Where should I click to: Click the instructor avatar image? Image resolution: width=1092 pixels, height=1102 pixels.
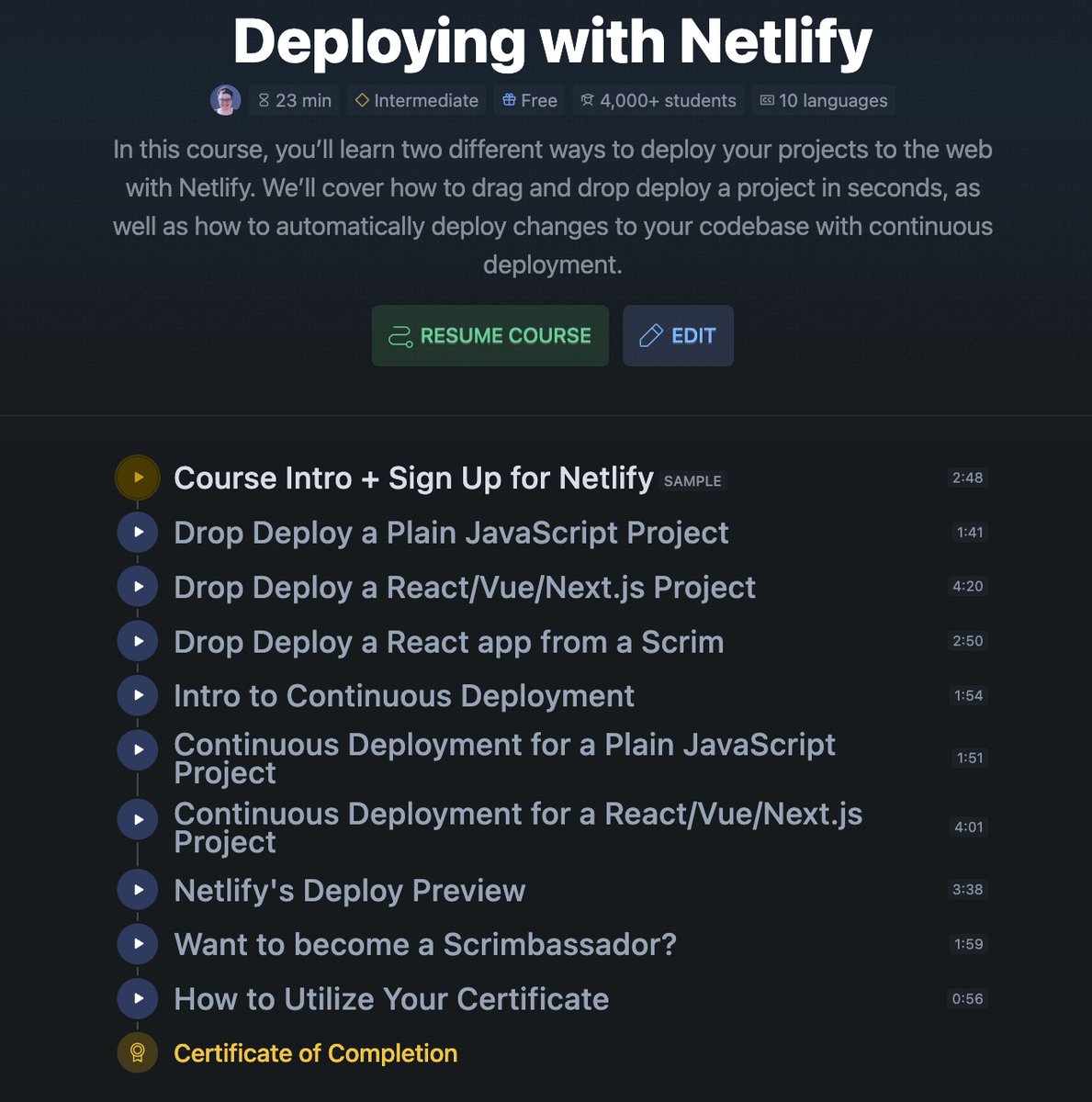[x=226, y=100]
